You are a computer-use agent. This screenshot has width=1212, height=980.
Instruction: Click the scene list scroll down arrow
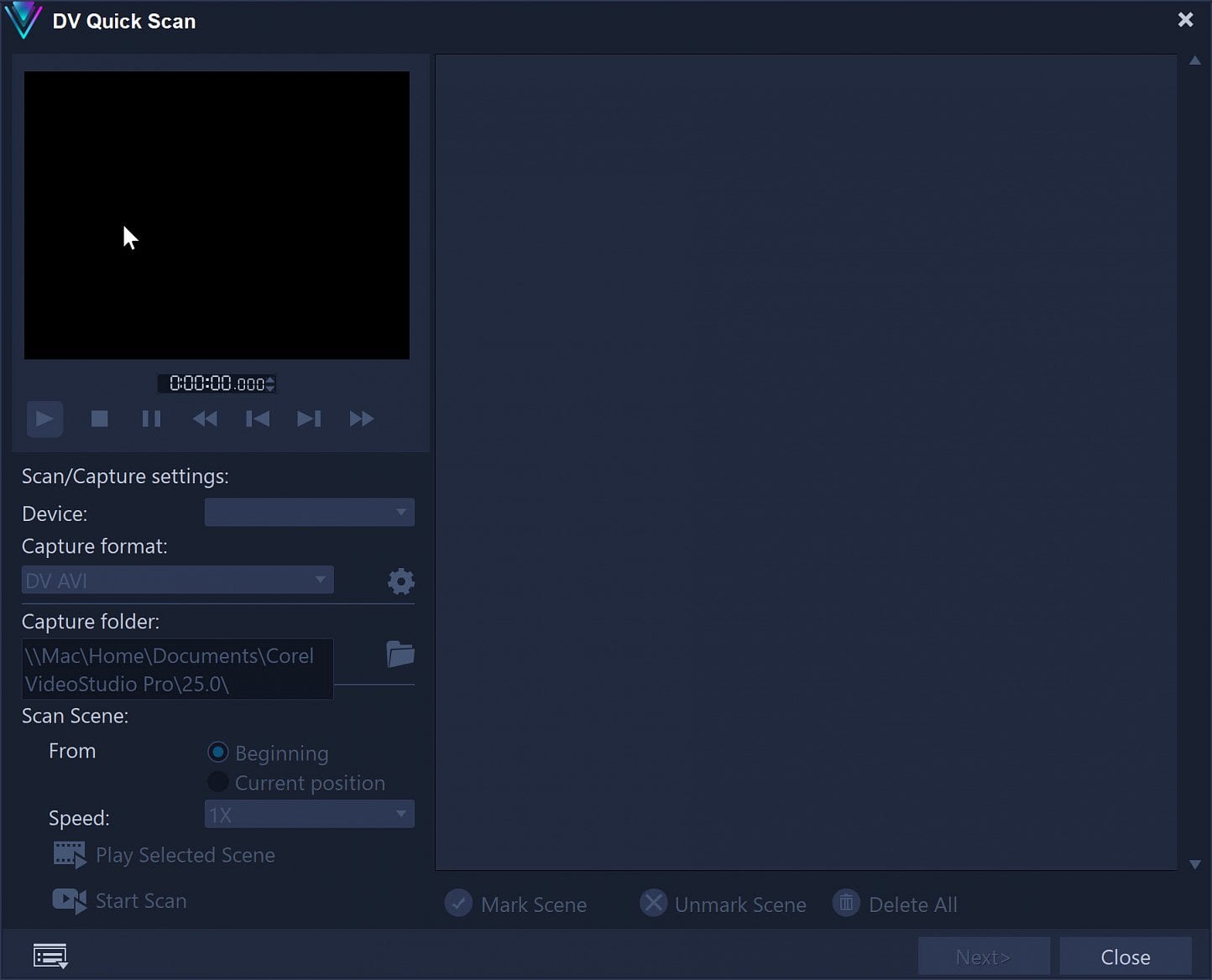[x=1194, y=864]
